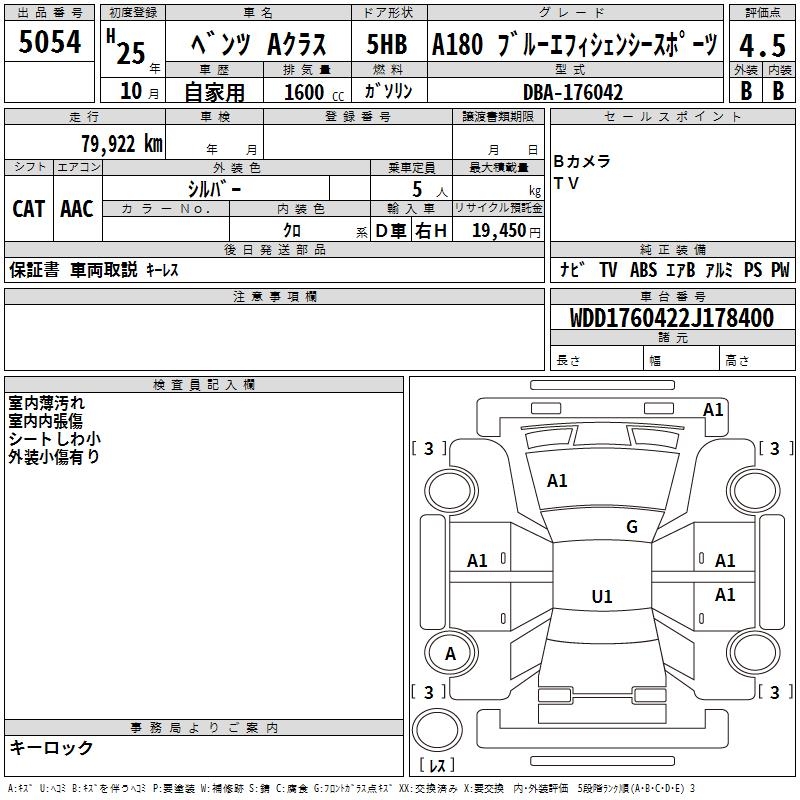Click 'ナビ' in genuine equipment
This screenshot has width=800, height=800.
[x=572, y=269]
